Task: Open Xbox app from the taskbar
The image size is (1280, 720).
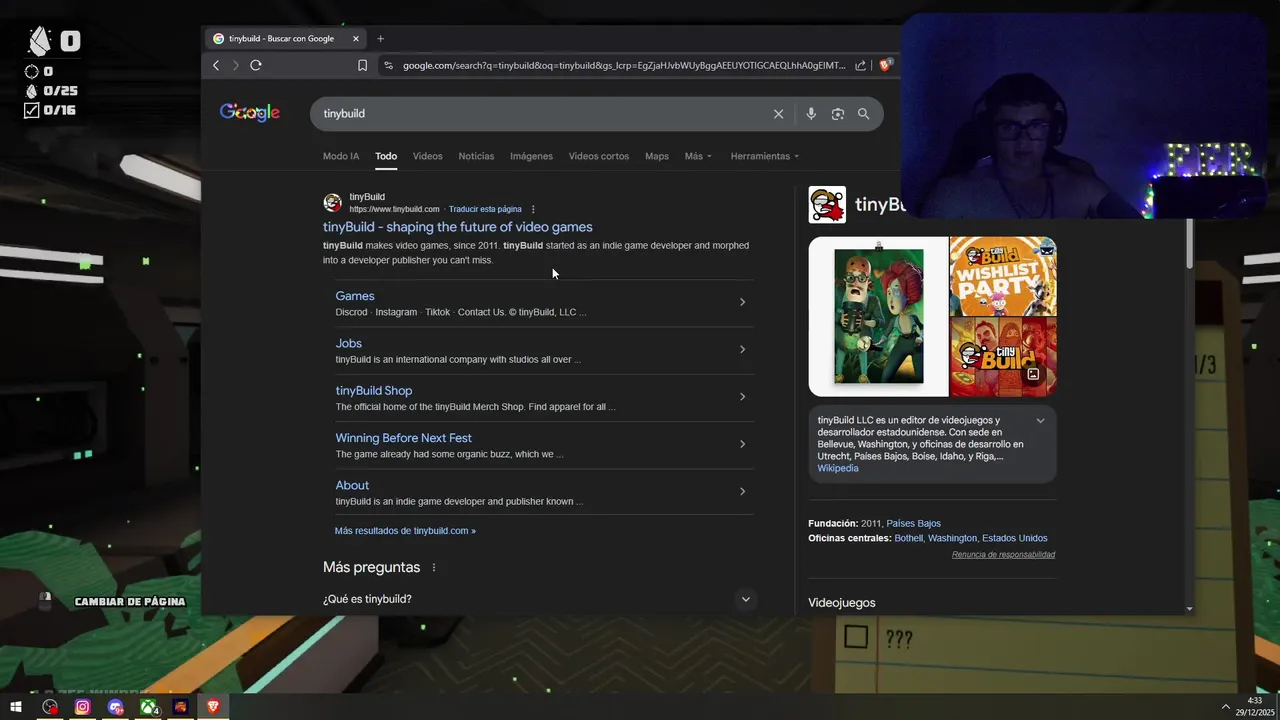Action: click(x=148, y=707)
